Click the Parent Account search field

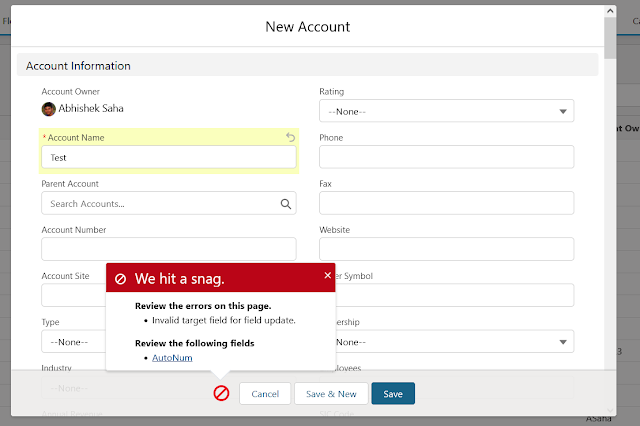pyautogui.click(x=169, y=203)
